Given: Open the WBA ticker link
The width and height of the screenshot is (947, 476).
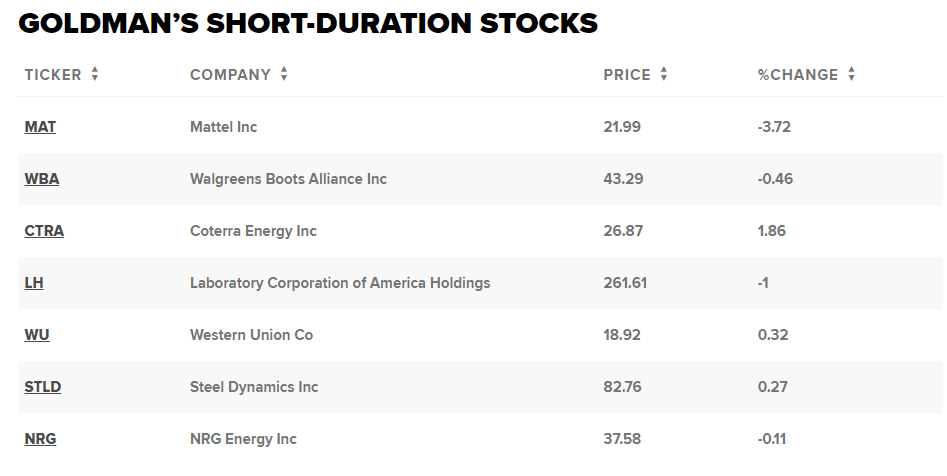Looking at the screenshot, I should [42, 179].
